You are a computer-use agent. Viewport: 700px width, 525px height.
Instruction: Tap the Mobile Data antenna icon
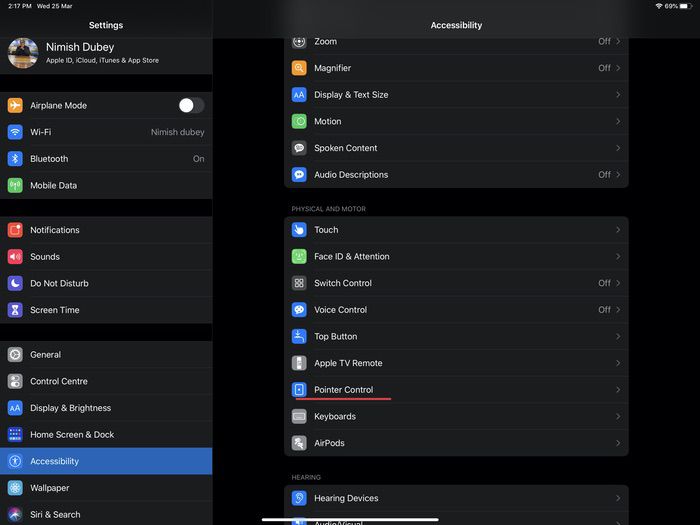click(x=15, y=185)
